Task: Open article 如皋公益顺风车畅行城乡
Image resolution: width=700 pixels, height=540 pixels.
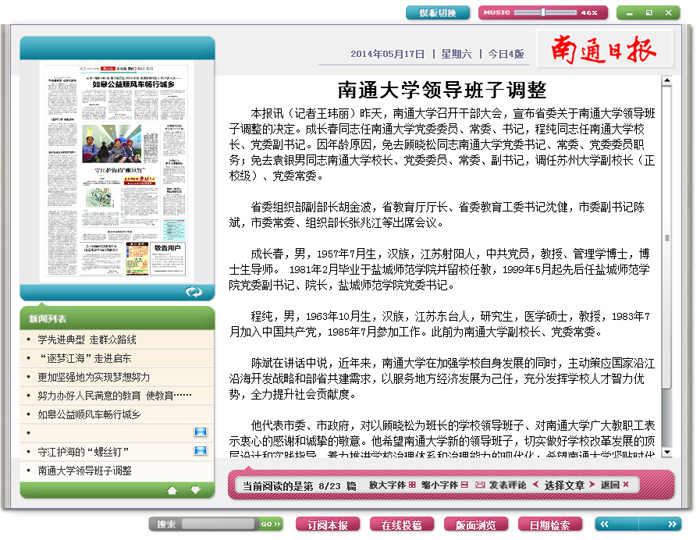Action: click(89, 415)
